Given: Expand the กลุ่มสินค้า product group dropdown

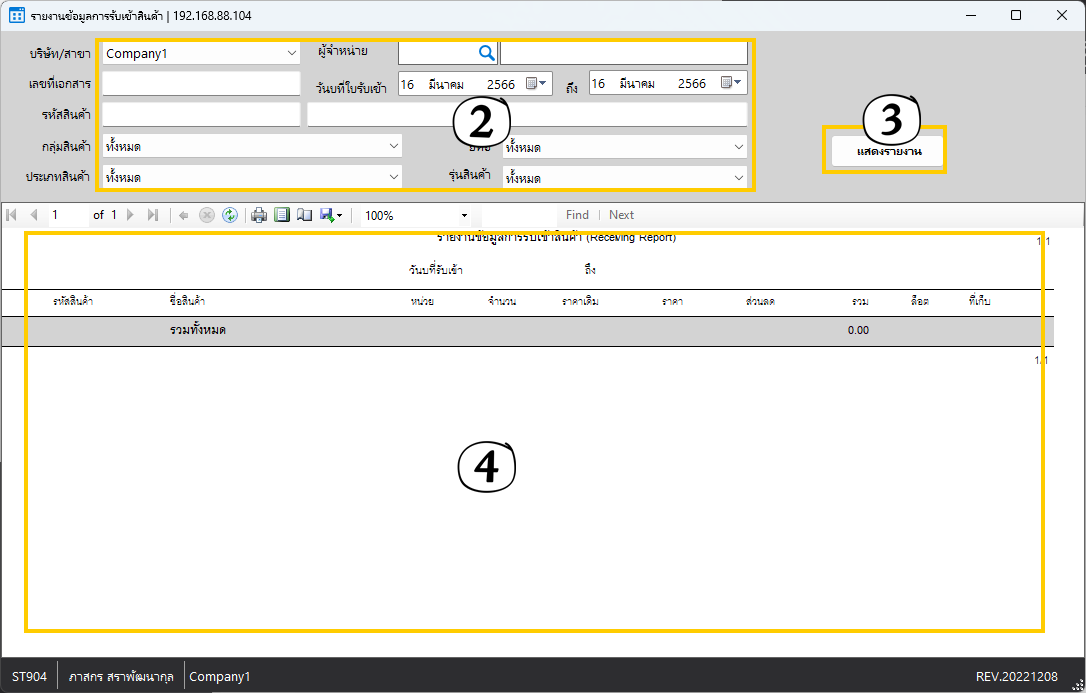Looking at the screenshot, I should [x=393, y=147].
